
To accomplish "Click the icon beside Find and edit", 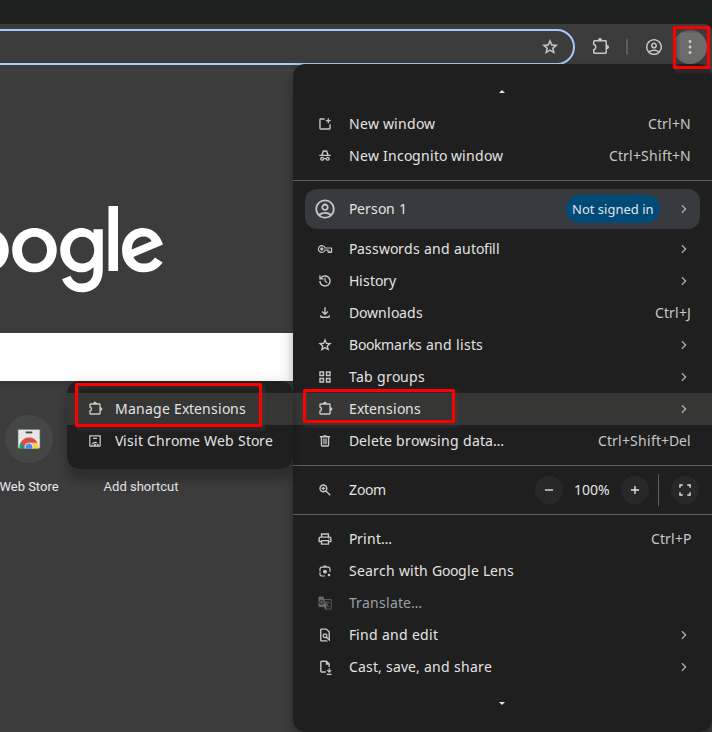I will (325, 635).
